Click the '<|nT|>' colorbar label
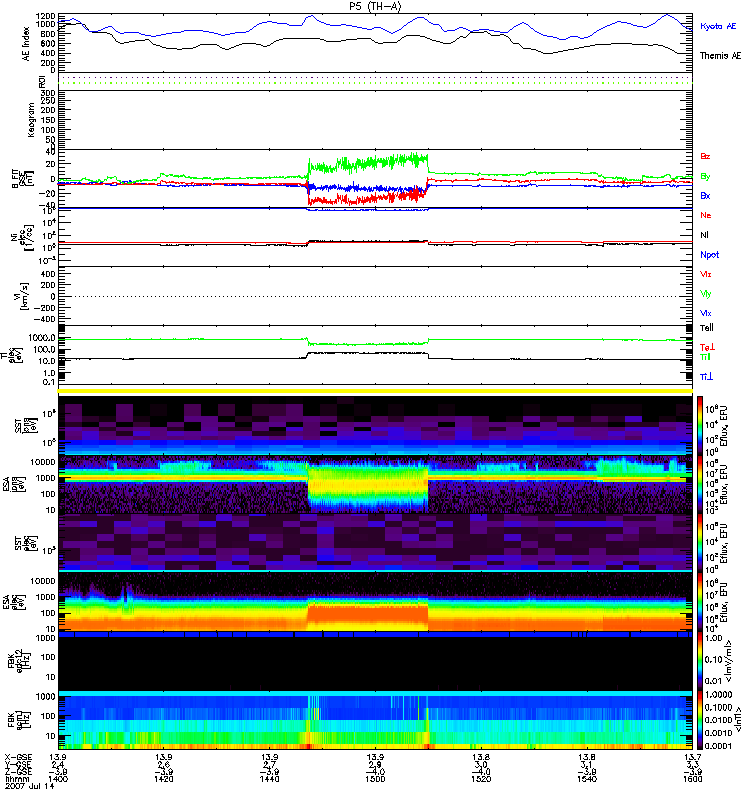 (738, 721)
